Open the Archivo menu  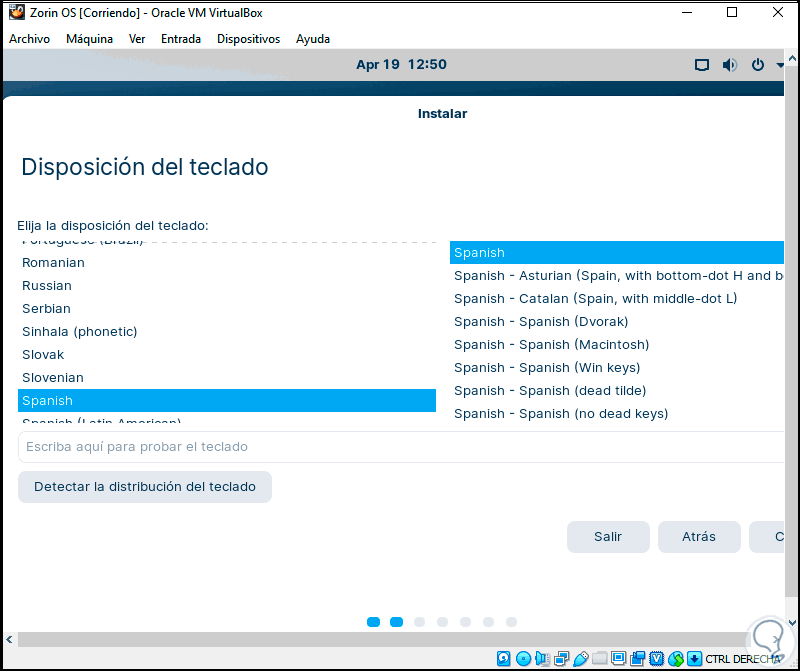[x=30, y=39]
